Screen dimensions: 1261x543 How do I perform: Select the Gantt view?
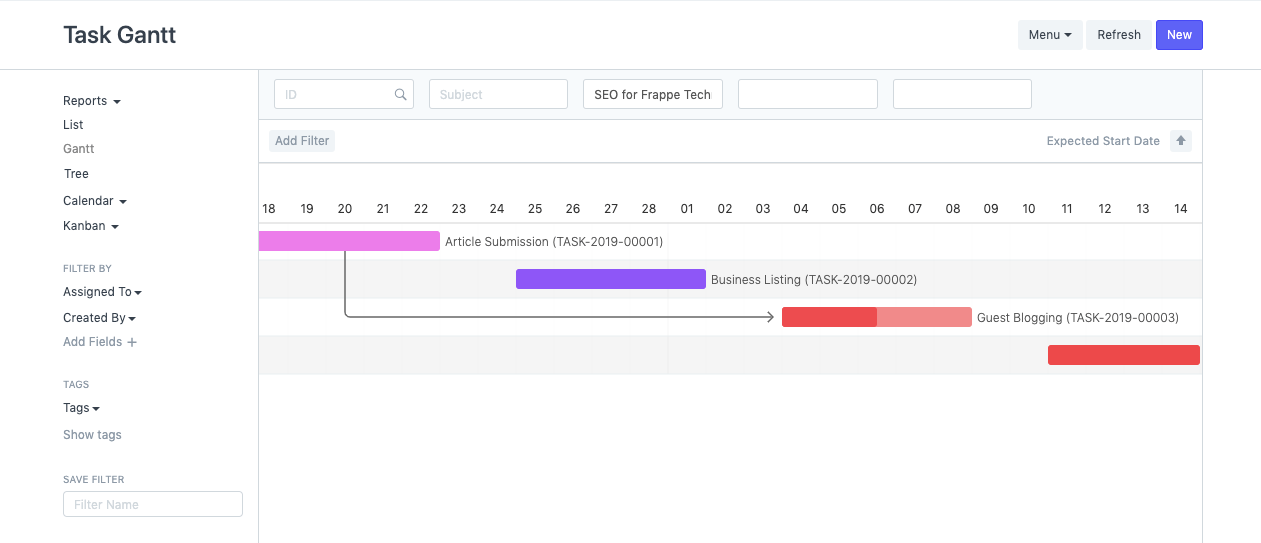coord(78,149)
